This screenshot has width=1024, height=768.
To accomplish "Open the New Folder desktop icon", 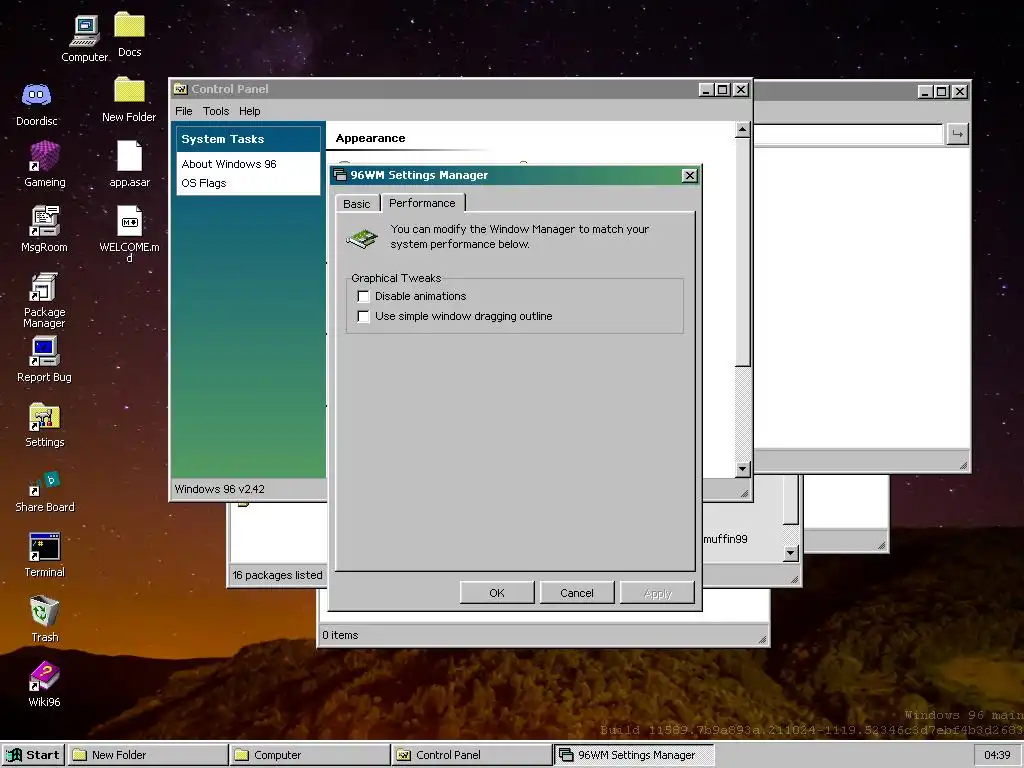I will pos(129,100).
